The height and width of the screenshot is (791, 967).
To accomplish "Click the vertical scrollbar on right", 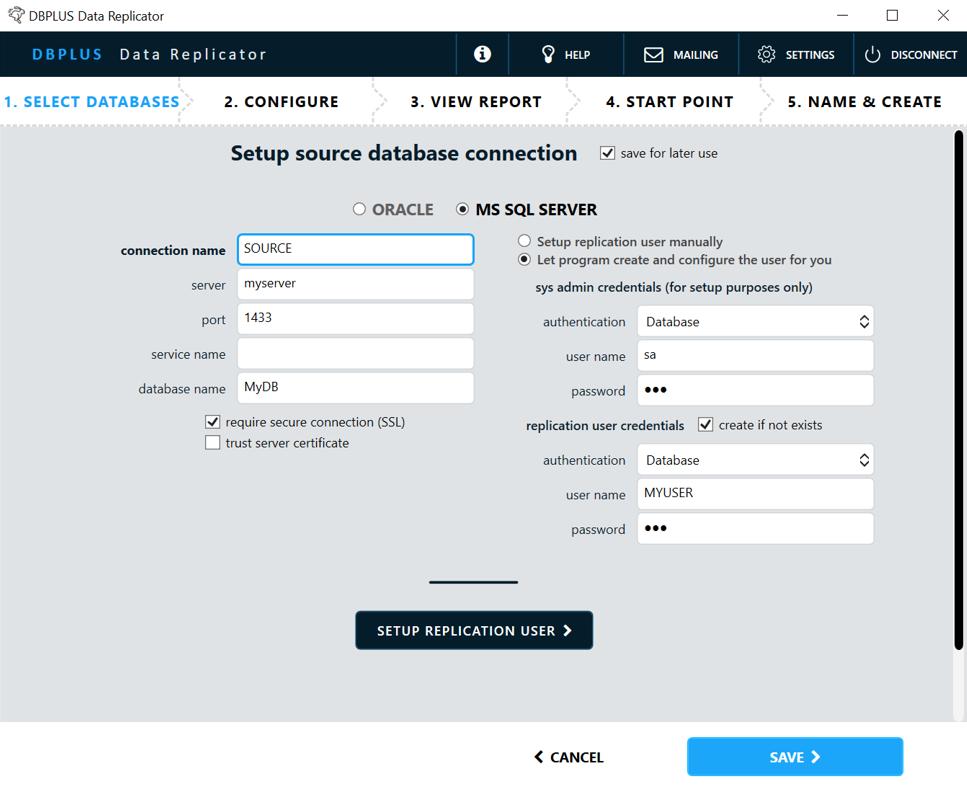I will click(958, 390).
